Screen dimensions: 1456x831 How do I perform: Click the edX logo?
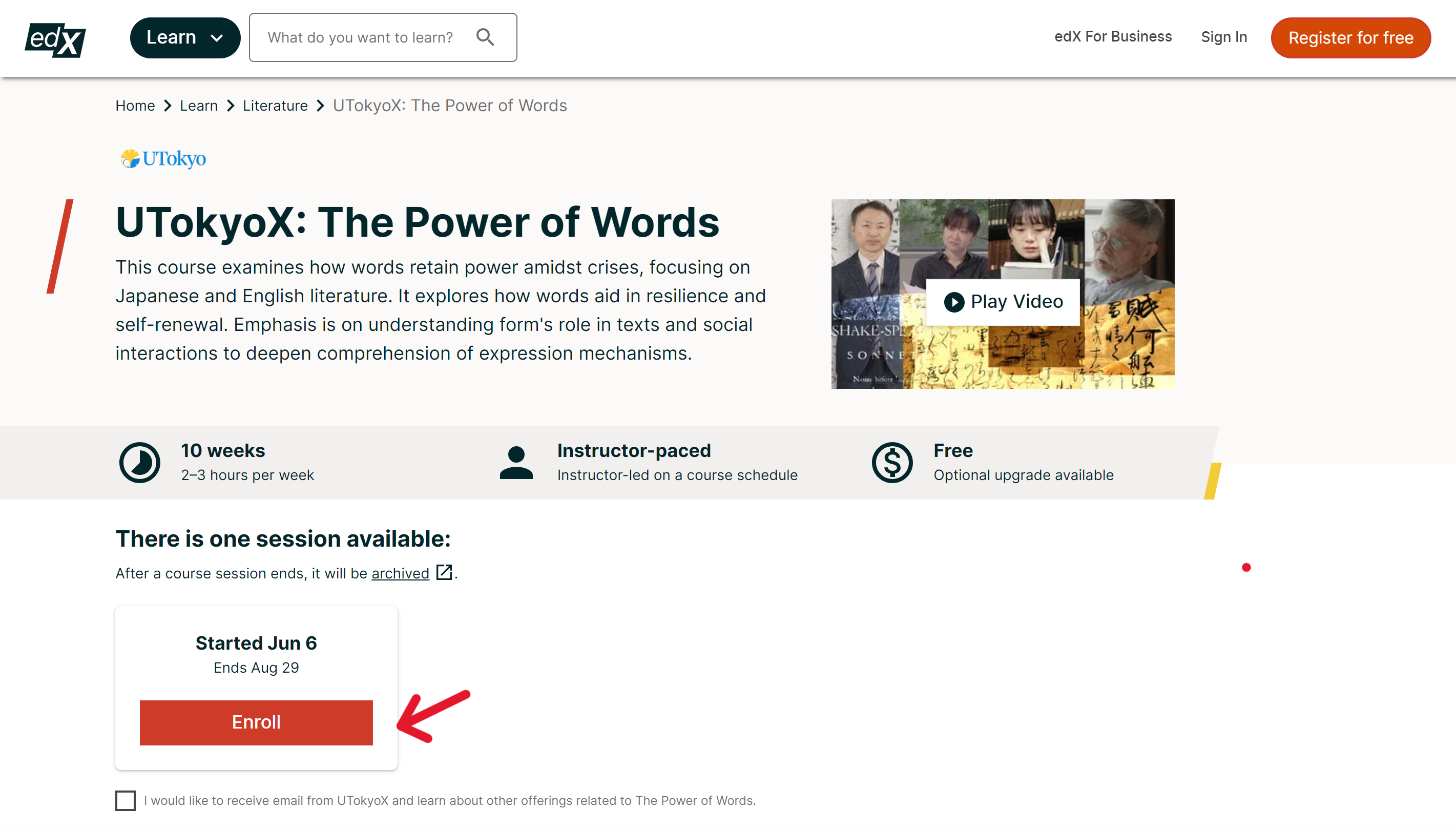point(55,39)
